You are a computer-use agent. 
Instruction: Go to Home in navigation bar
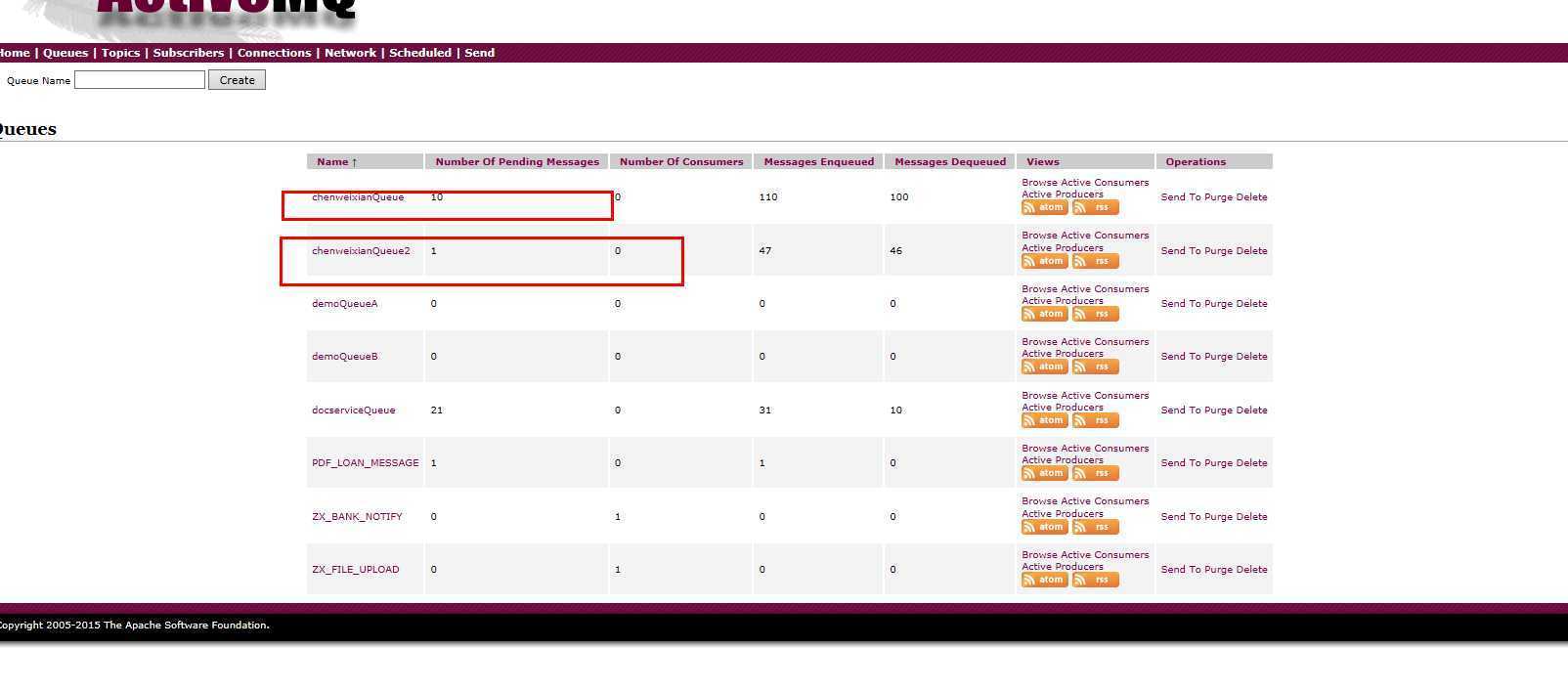point(15,53)
